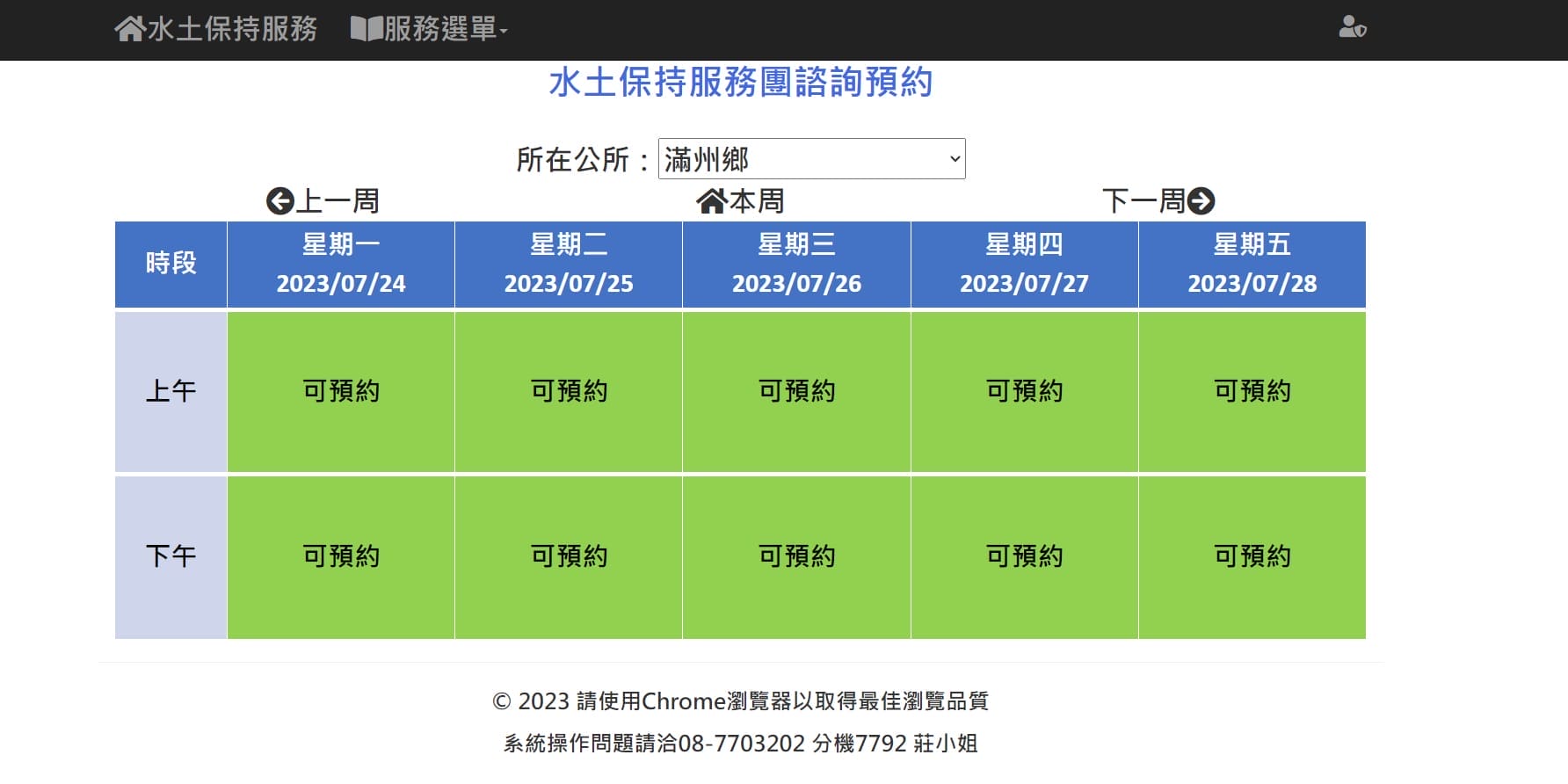Book Tuesday 07/25 morning slot

point(569,391)
